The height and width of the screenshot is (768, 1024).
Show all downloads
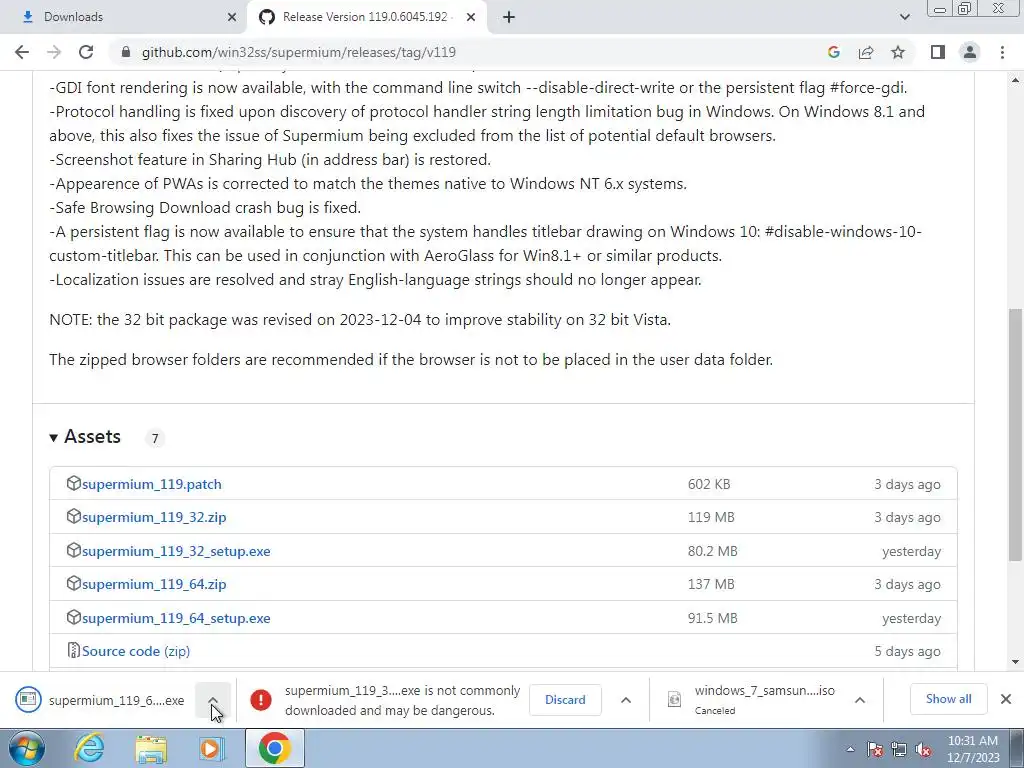948,699
